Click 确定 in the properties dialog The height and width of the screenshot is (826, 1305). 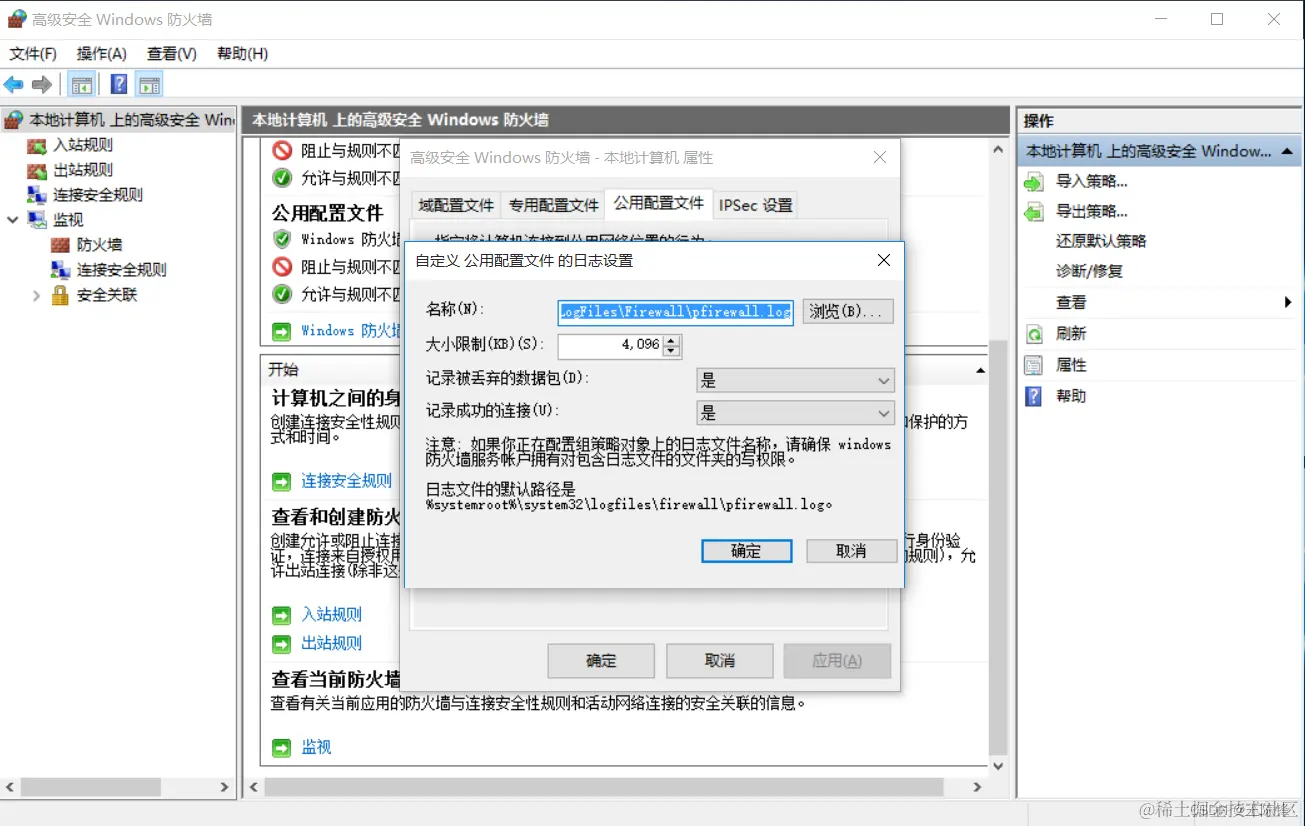point(601,661)
